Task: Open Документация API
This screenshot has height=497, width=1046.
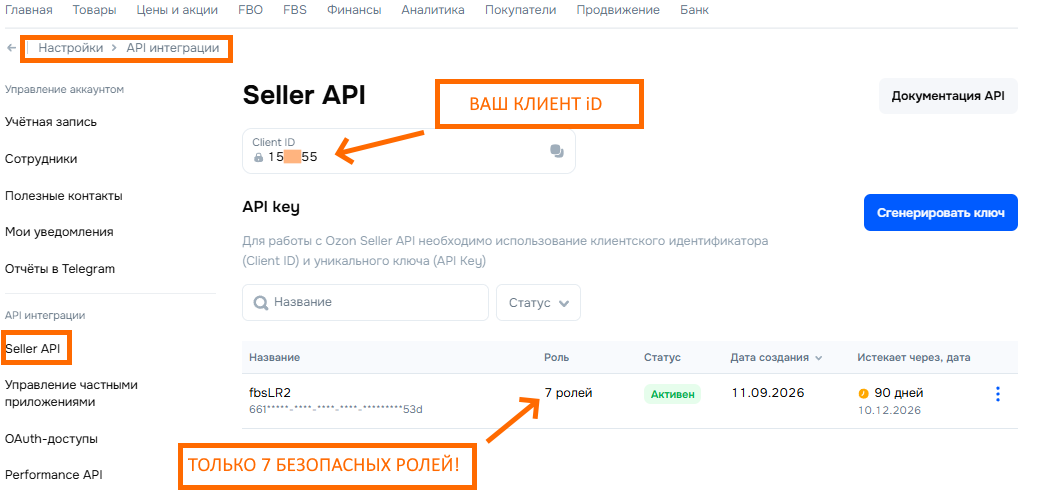Action: click(948, 96)
